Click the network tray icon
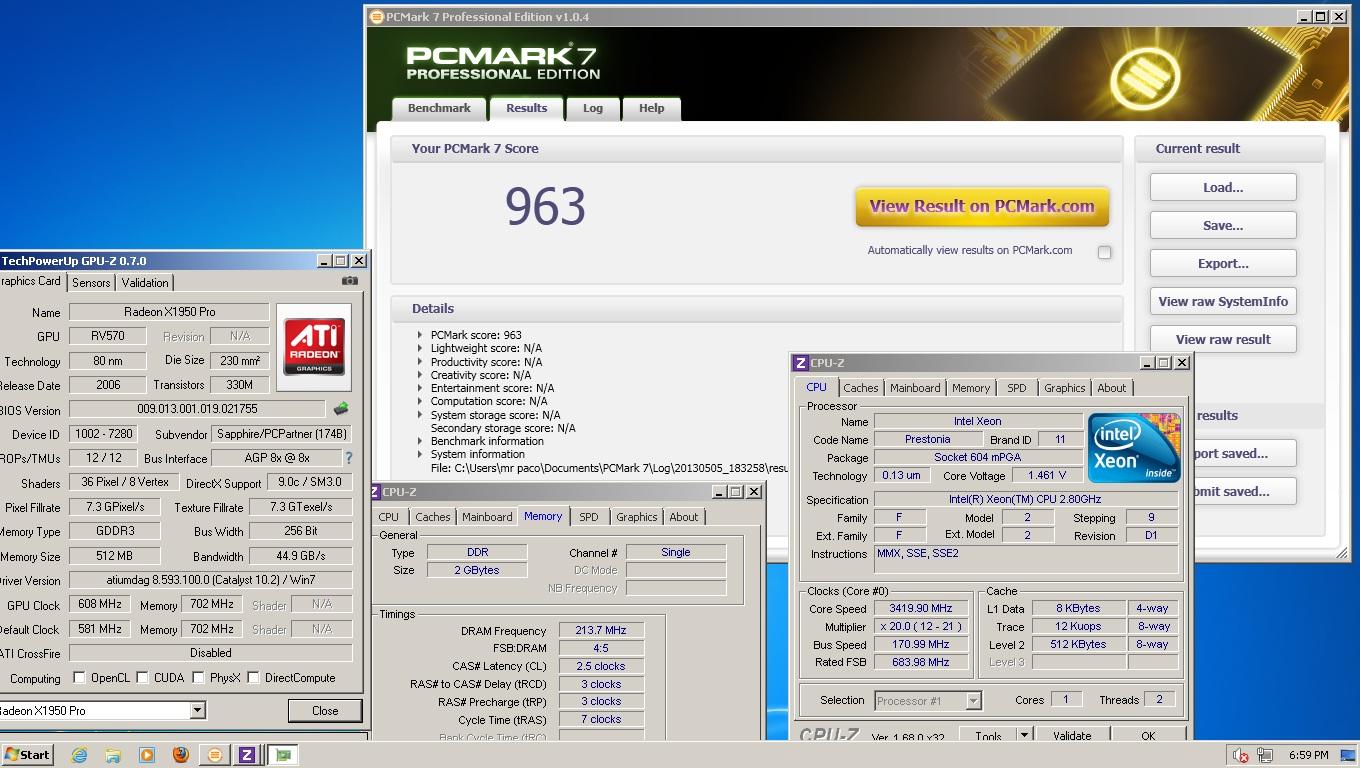Screen dimensions: 1360x768 (1265, 755)
